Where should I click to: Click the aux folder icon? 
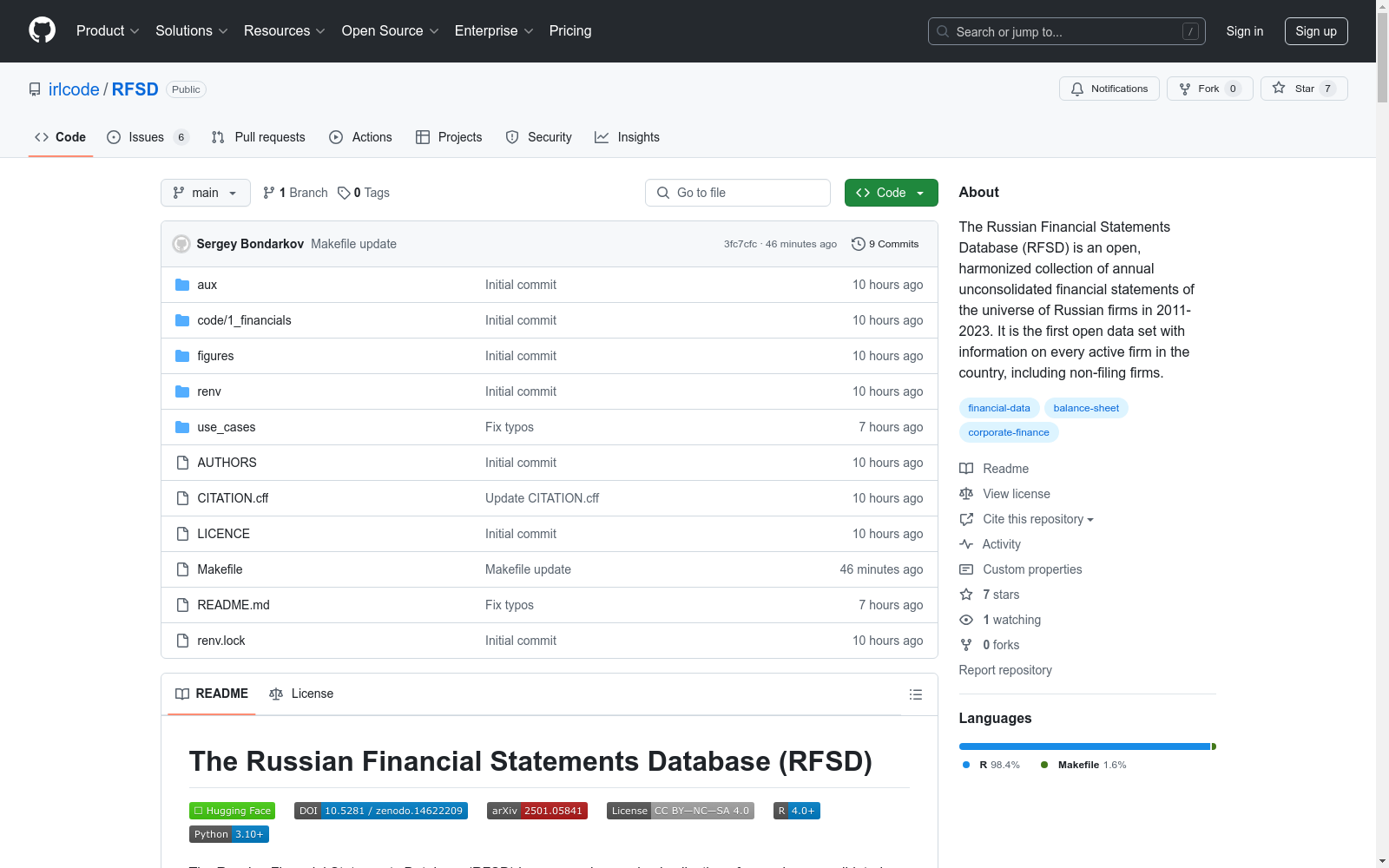click(182, 285)
